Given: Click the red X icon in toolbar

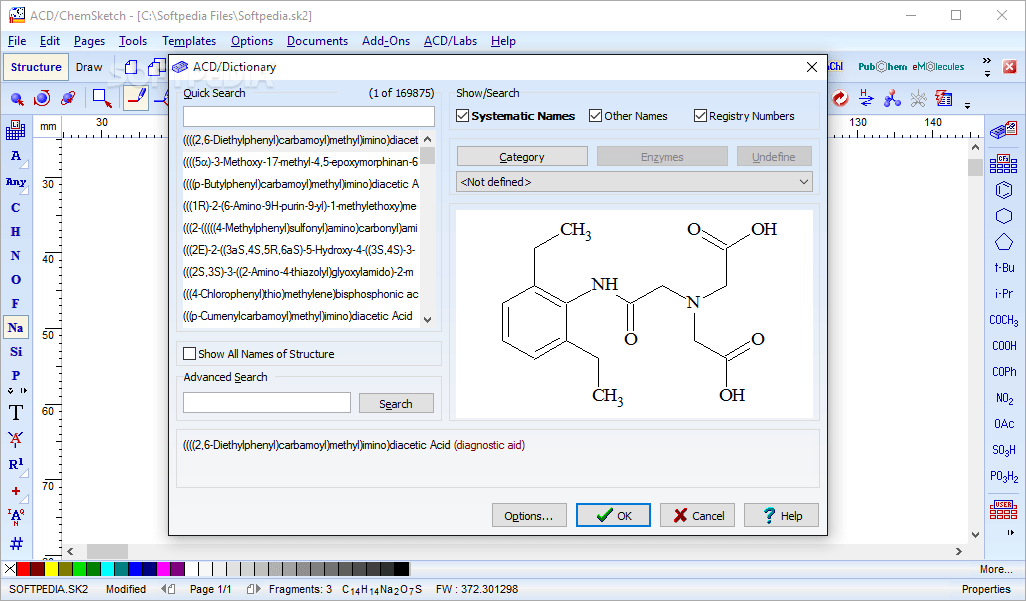Looking at the screenshot, I should coord(1010,67).
